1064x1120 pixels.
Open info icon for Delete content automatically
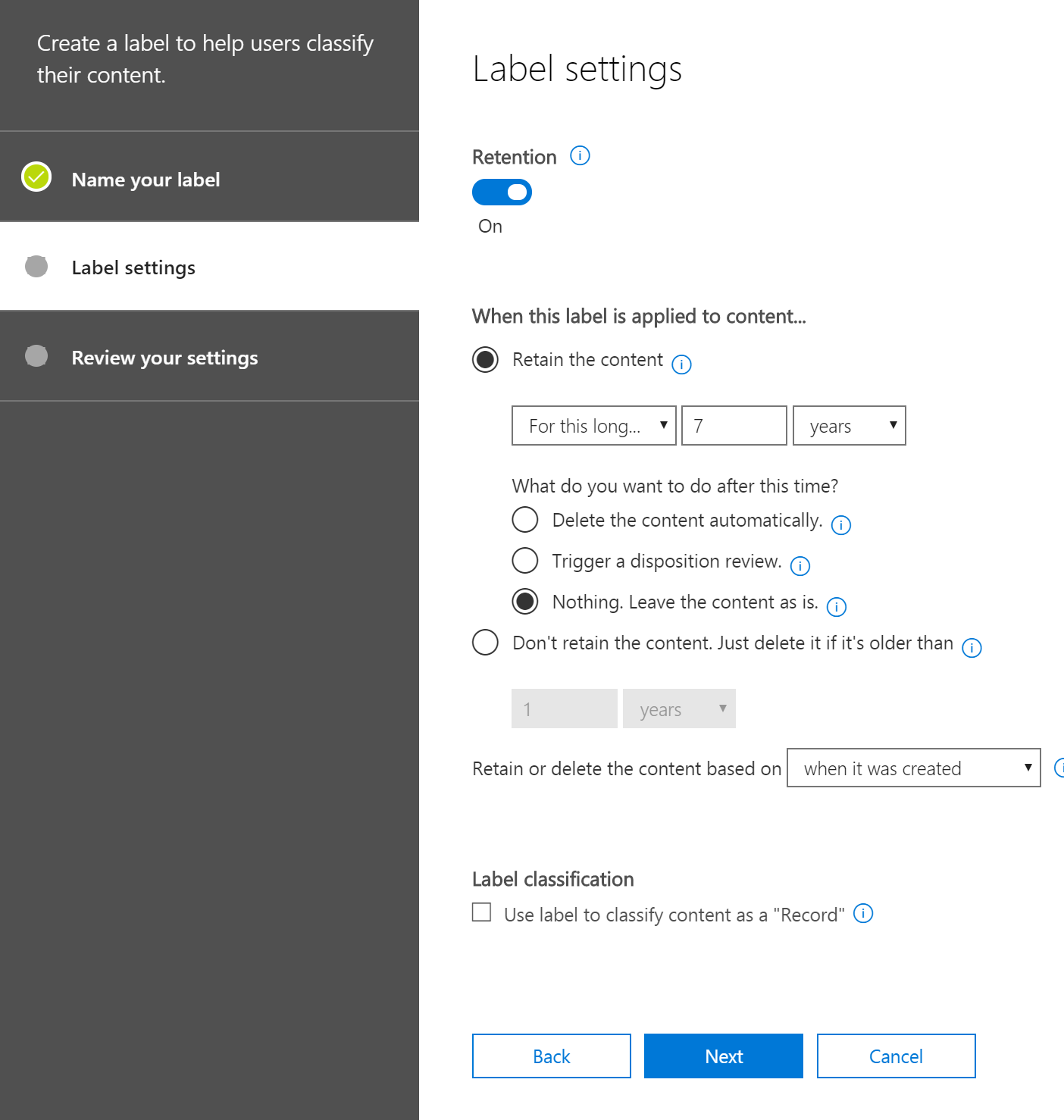click(840, 525)
